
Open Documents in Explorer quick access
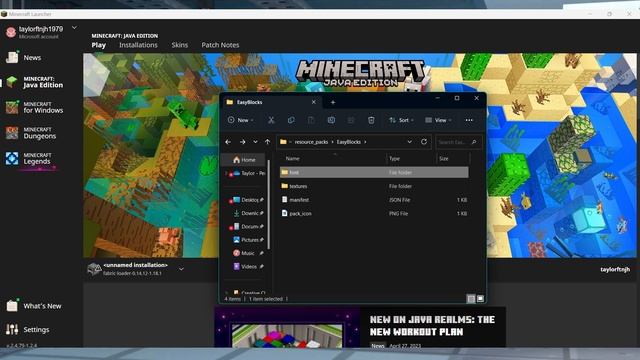(248, 227)
